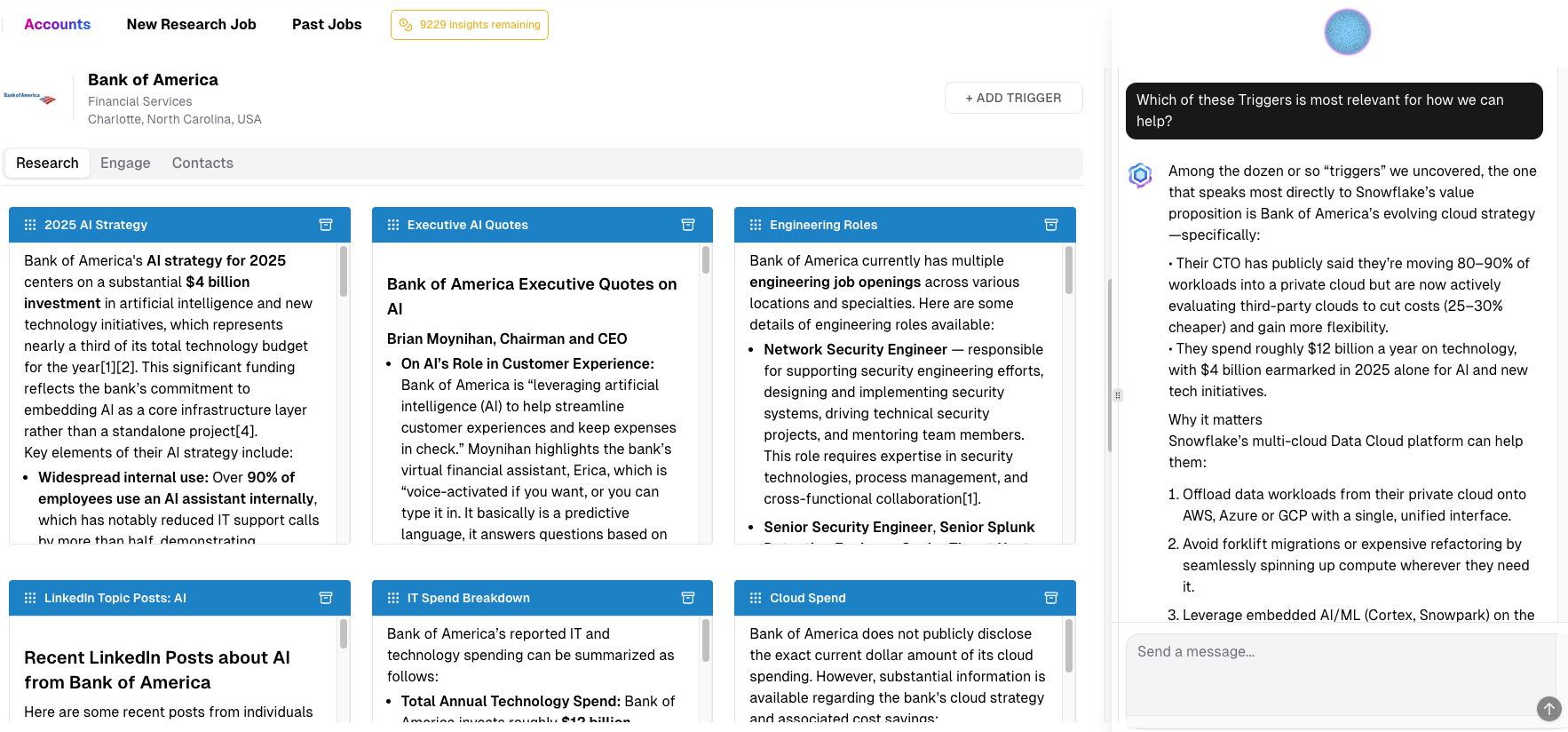Click the 9229 insights remaining badge

469,25
